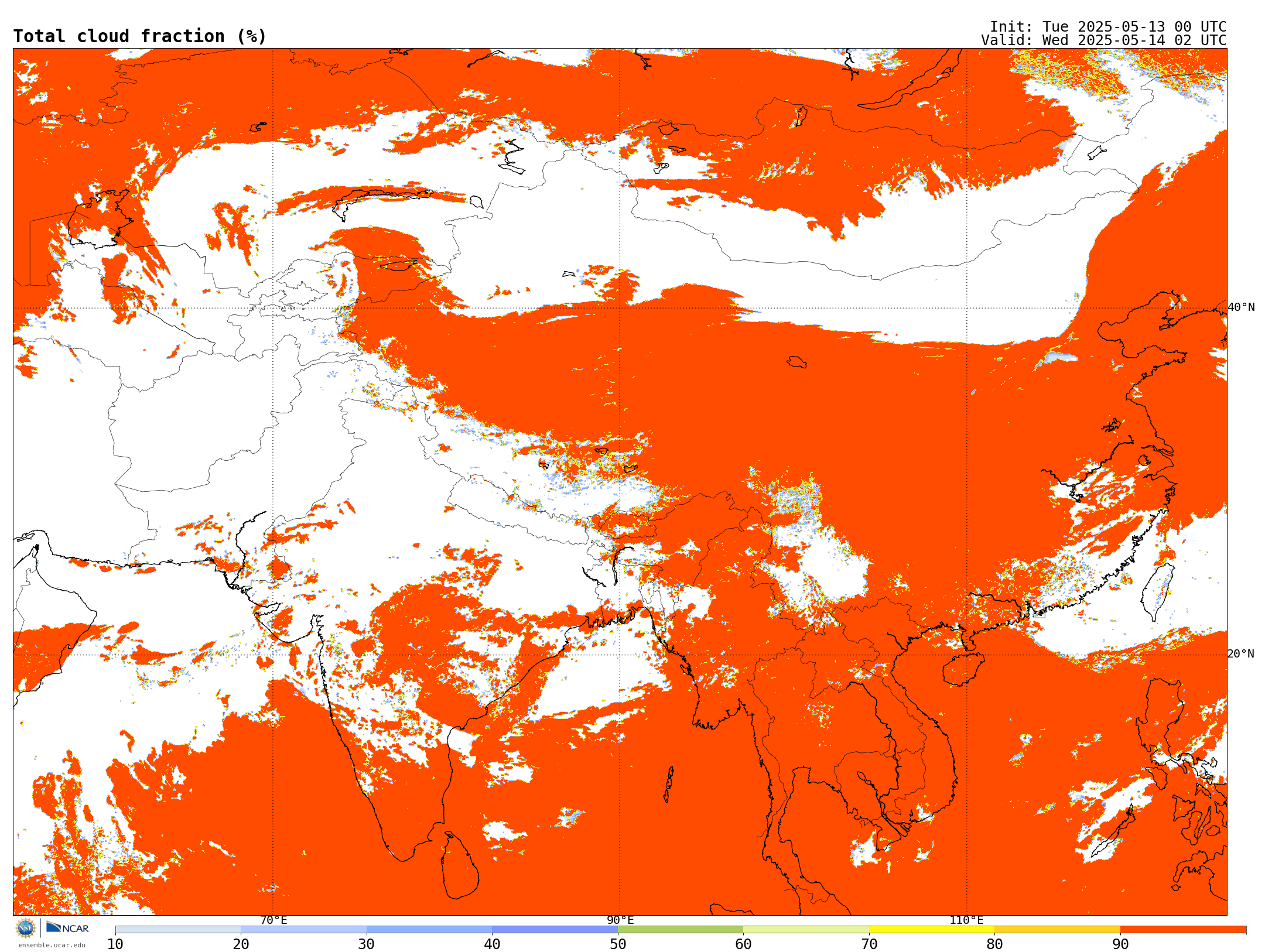The image size is (1265, 952).
Task: Click the 70–80 bright yellow colorbar segment
Action: (x=932, y=930)
